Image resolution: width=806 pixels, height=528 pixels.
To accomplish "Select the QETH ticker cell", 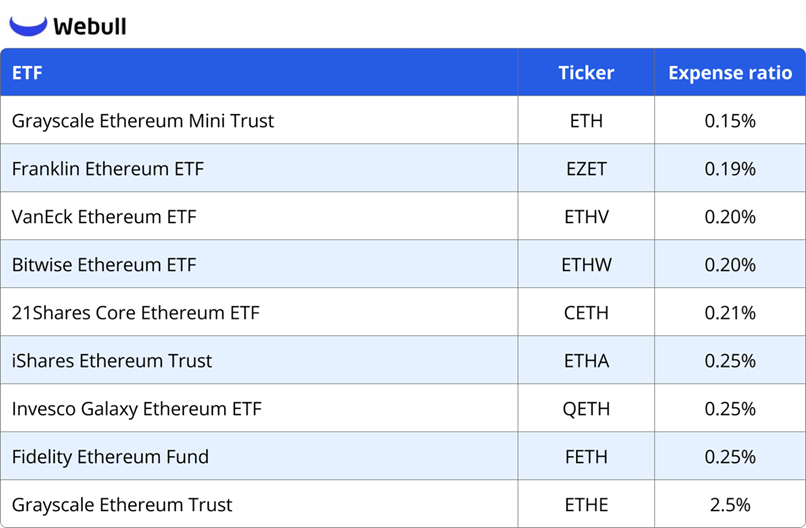I will click(586, 409).
